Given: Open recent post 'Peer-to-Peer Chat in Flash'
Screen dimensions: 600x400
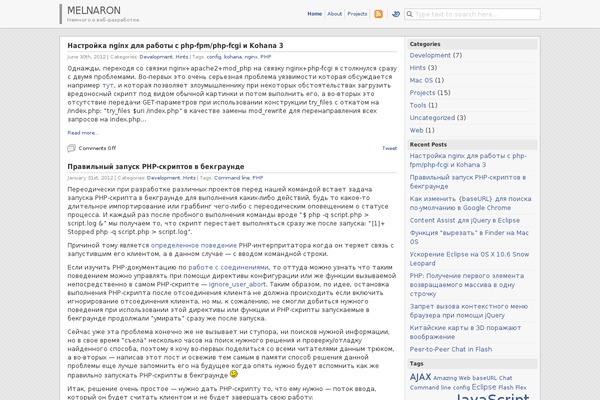Looking at the screenshot, I should pos(451,349).
